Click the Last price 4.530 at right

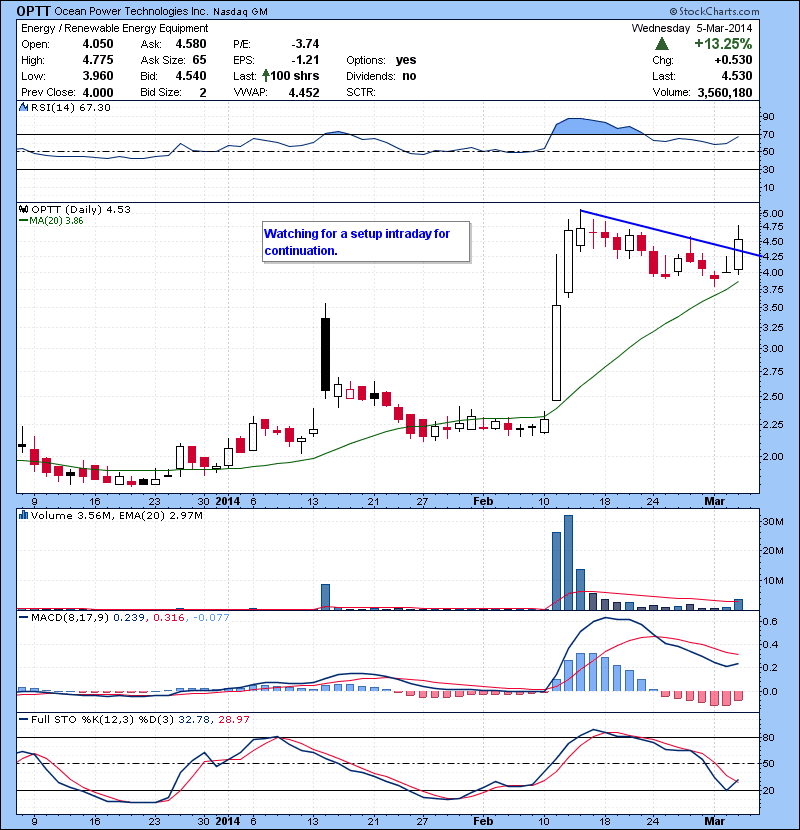click(x=736, y=76)
